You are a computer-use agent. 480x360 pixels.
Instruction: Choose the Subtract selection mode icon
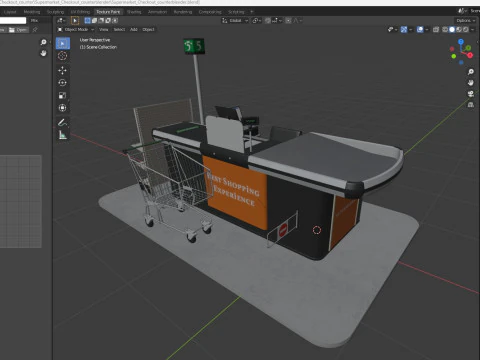click(x=101, y=21)
